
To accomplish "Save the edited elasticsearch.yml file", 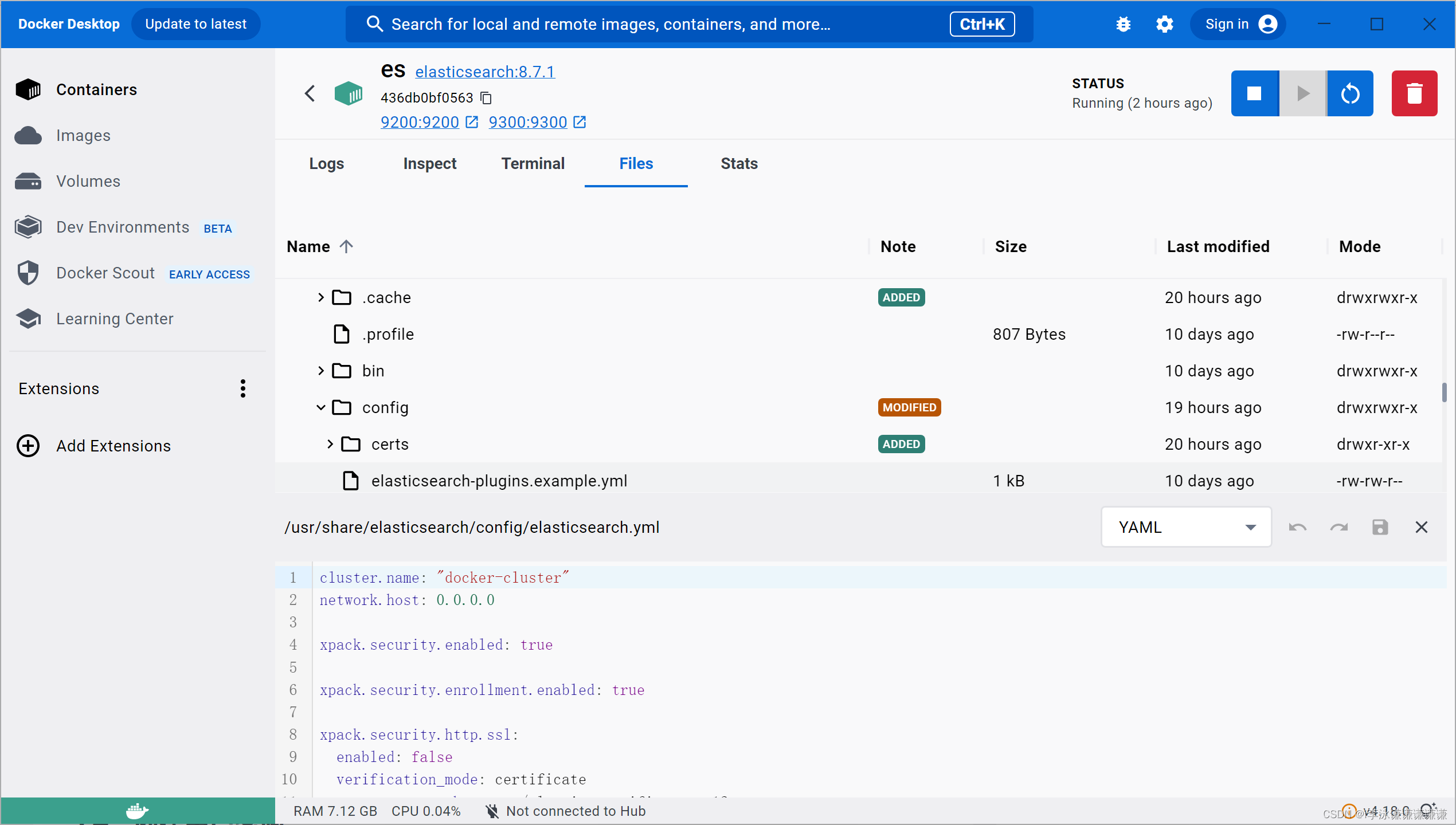I will (1380, 527).
